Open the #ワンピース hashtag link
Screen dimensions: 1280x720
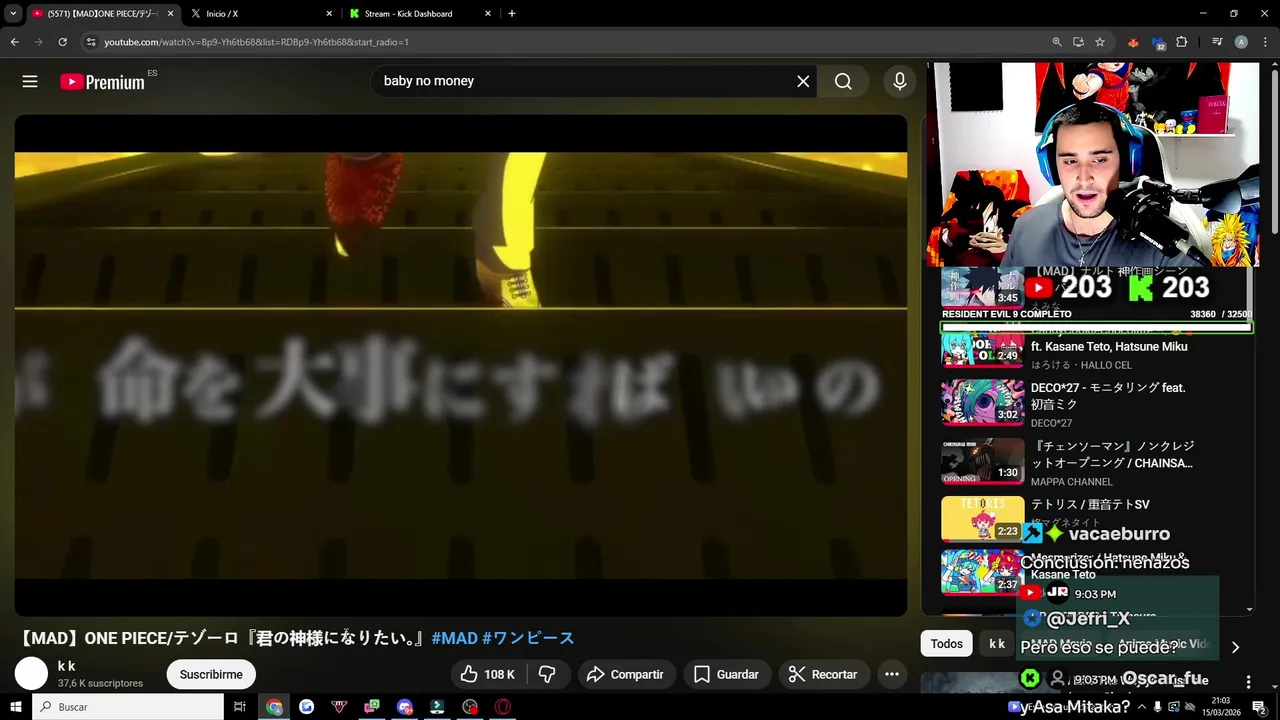click(x=528, y=638)
